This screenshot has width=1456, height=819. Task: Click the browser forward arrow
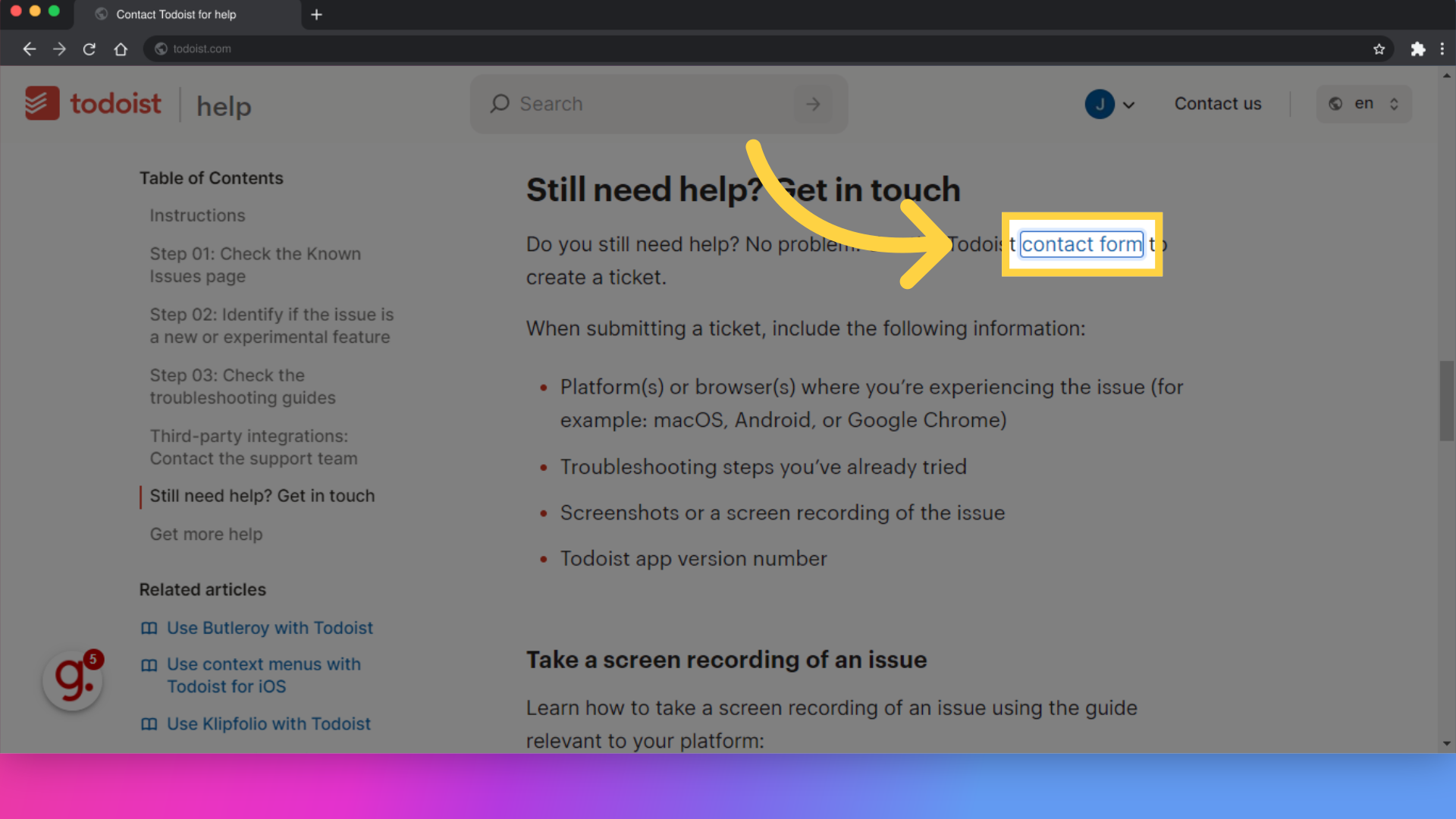coord(59,49)
